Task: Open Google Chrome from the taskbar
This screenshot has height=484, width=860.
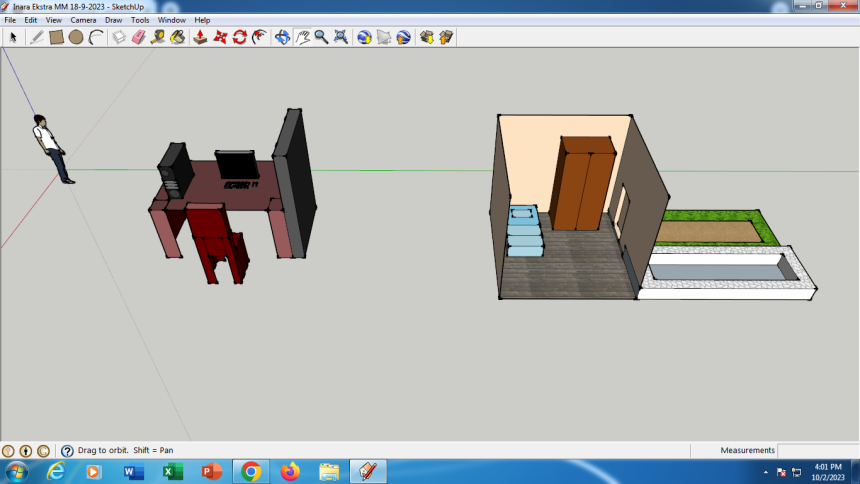Action: coord(250,471)
